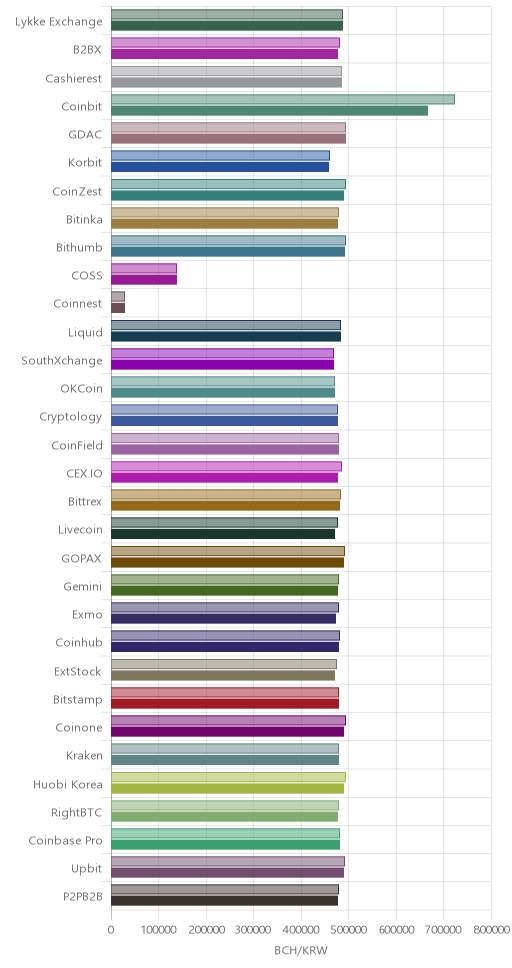Click the Coinbit darker bottom bar
The image size is (512, 968).
pos(269,111)
